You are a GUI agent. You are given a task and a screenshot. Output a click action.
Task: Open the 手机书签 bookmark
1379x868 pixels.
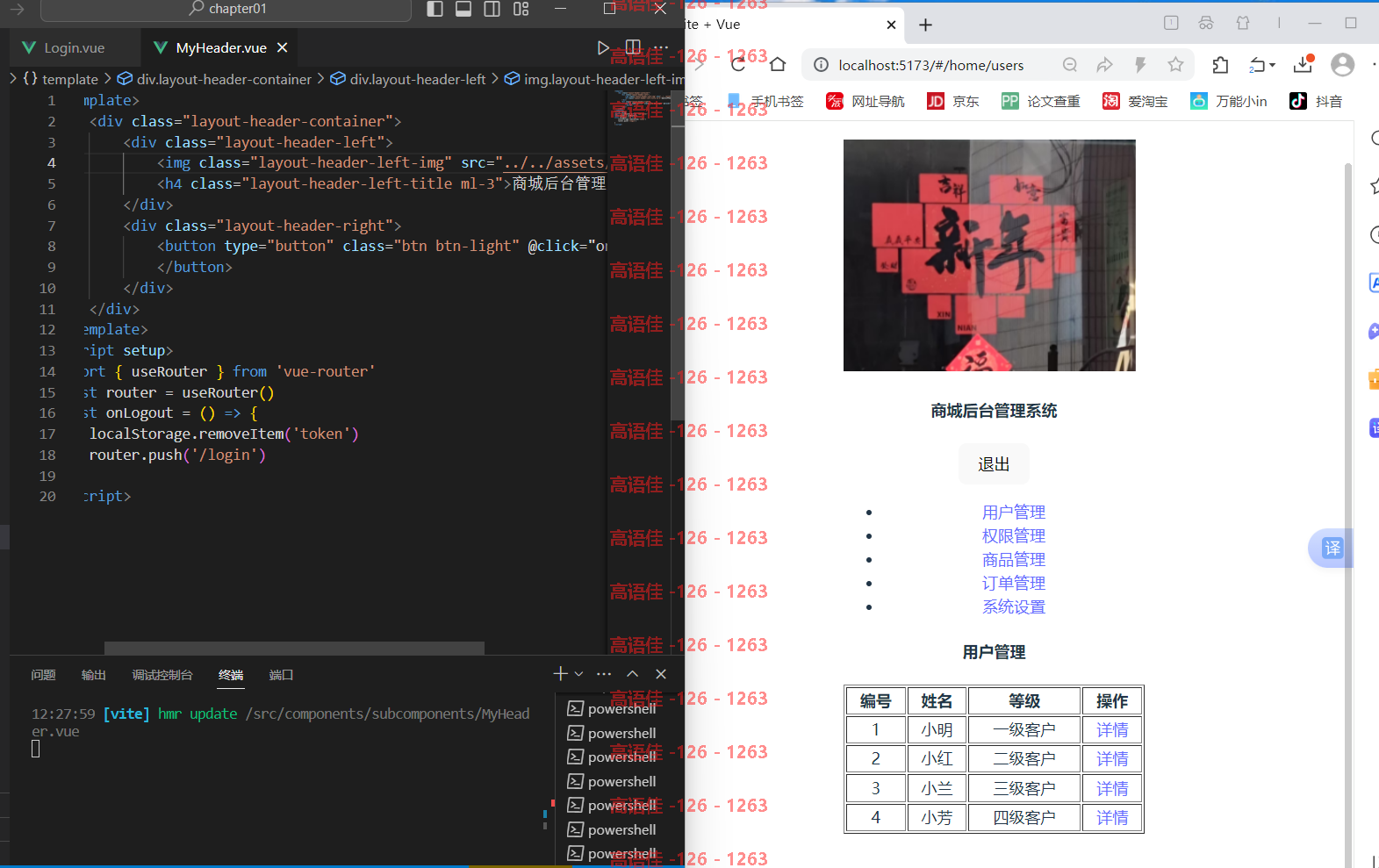tap(765, 101)
